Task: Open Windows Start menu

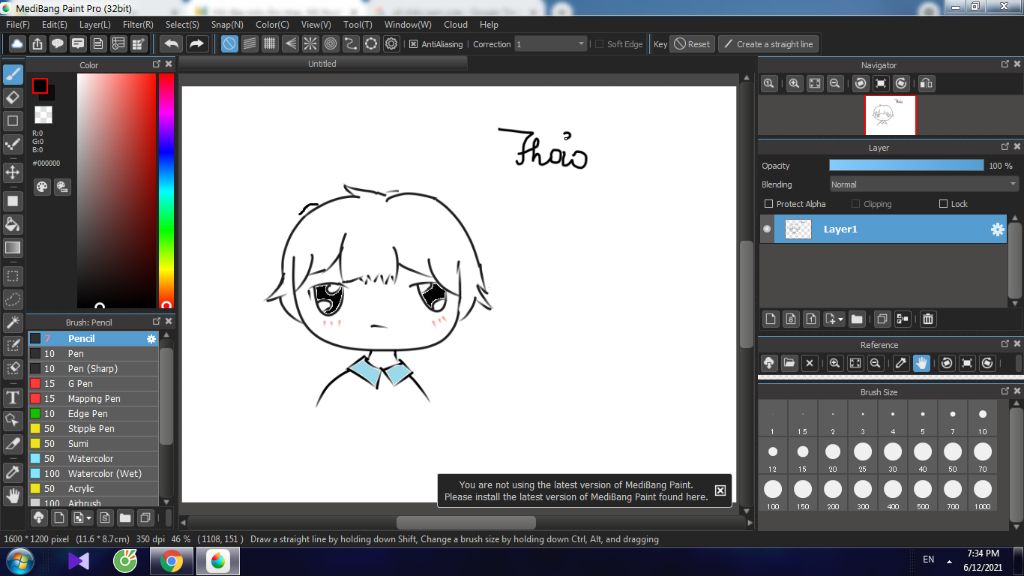Action: [20, 562]
